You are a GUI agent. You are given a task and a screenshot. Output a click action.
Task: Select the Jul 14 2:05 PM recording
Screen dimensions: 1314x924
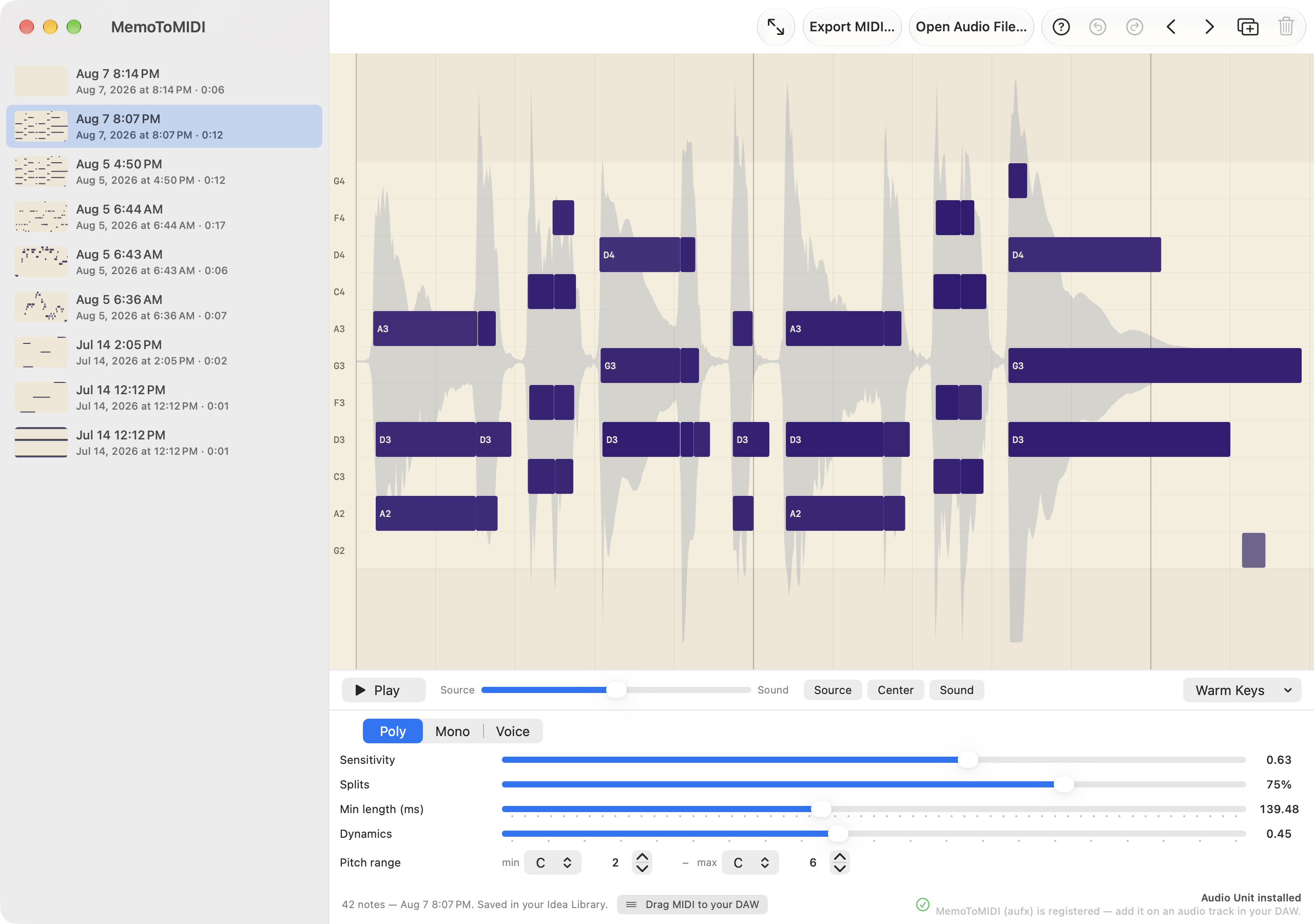point(164,353)
